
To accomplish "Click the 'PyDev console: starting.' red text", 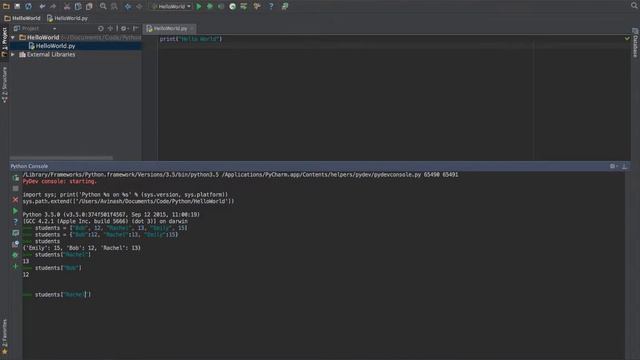I will click(60, 181).
